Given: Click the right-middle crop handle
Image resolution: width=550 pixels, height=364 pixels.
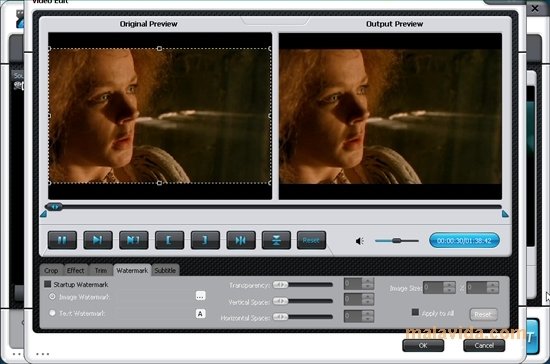Looking at the screenshot, I should click(x=270, y=116).
